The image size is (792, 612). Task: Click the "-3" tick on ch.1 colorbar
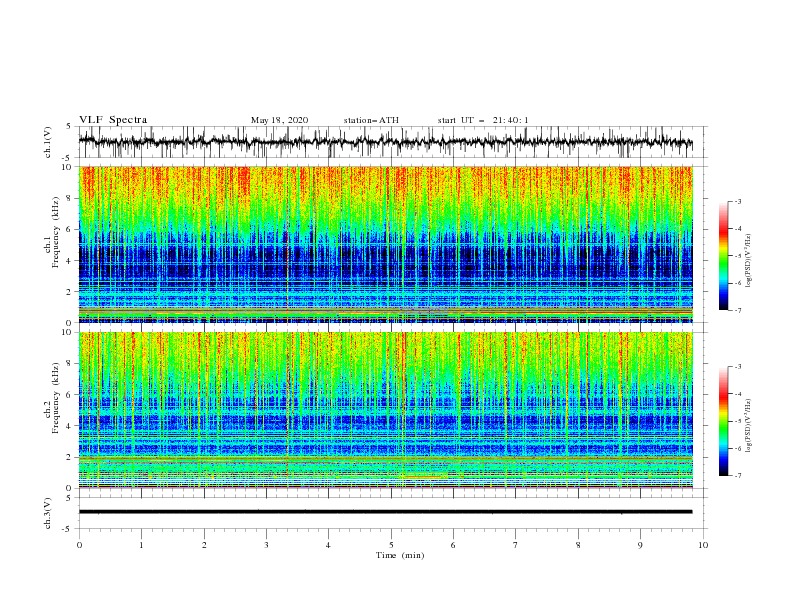pos(737,201)
